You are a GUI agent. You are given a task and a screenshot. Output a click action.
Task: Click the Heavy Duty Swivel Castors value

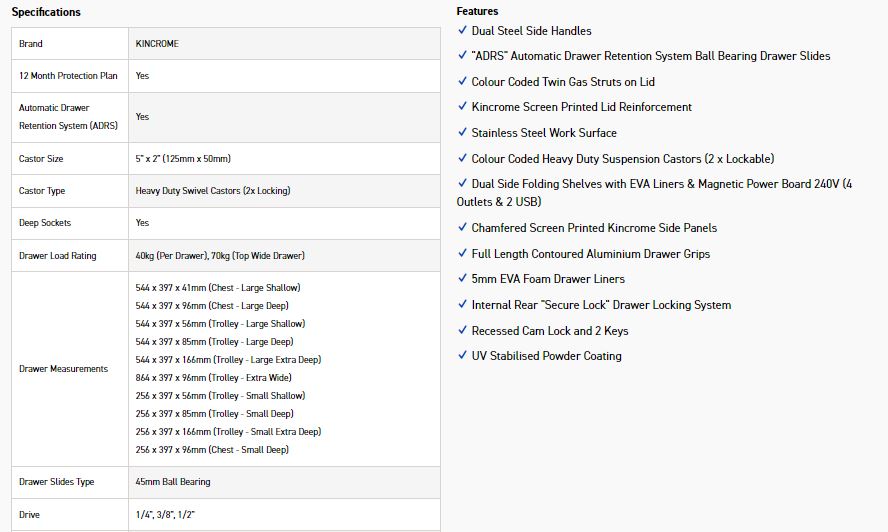(213, 191)
